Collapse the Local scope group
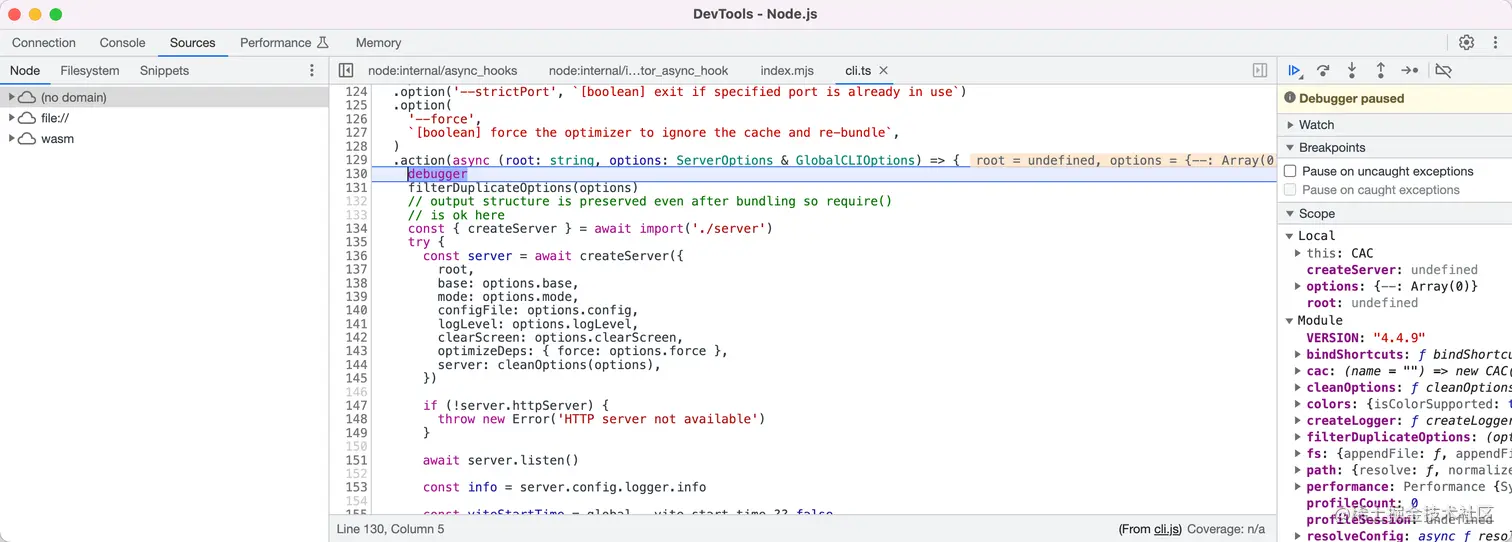Screen dimensions: 1512x542 1290,236
